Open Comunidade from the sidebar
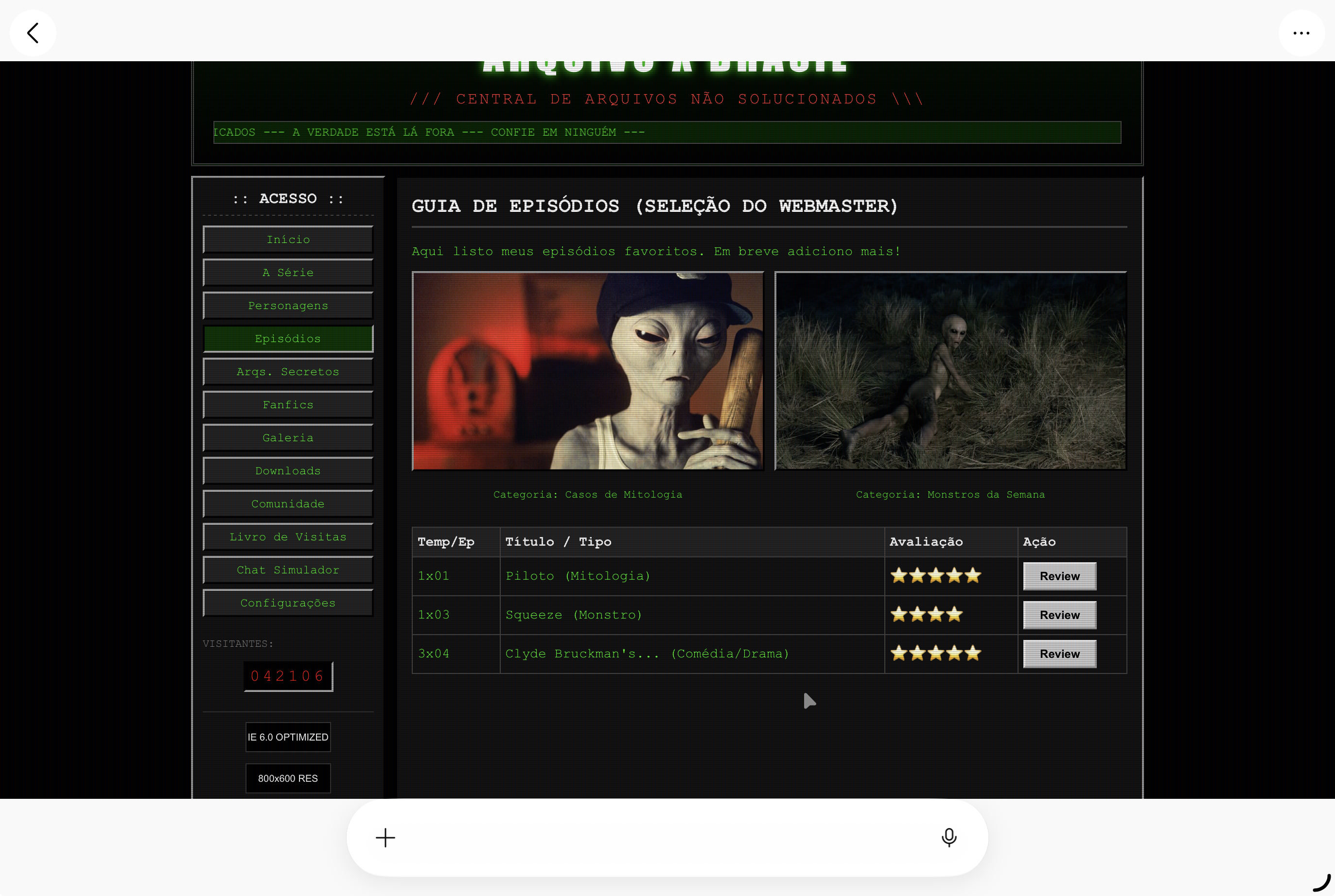Image resolution: width=1335 pixels, height=896 pixels. coord(288,504)
